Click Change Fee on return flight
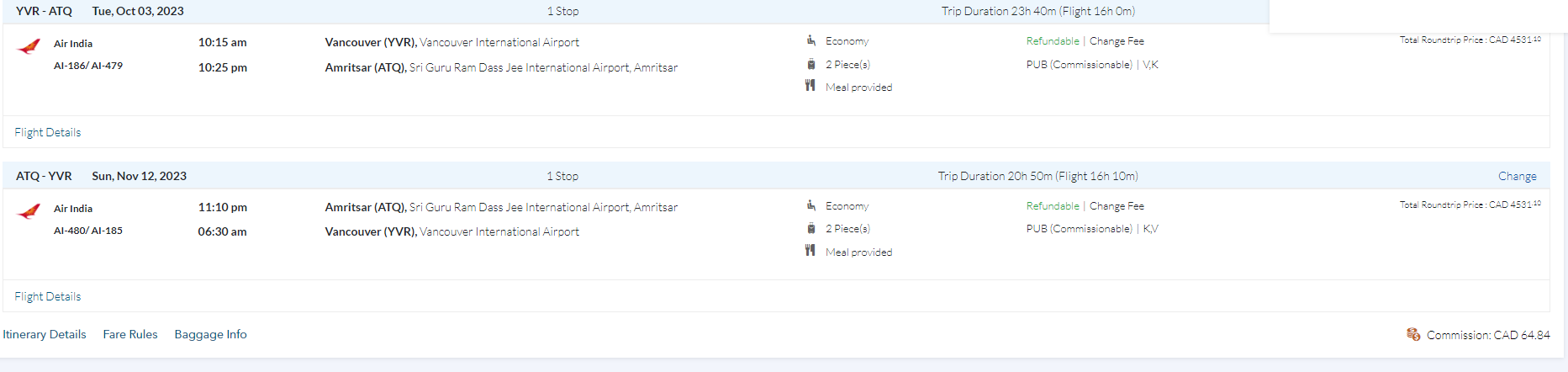The height and width of the screenshot is (372, 1568). point(1117,206)
